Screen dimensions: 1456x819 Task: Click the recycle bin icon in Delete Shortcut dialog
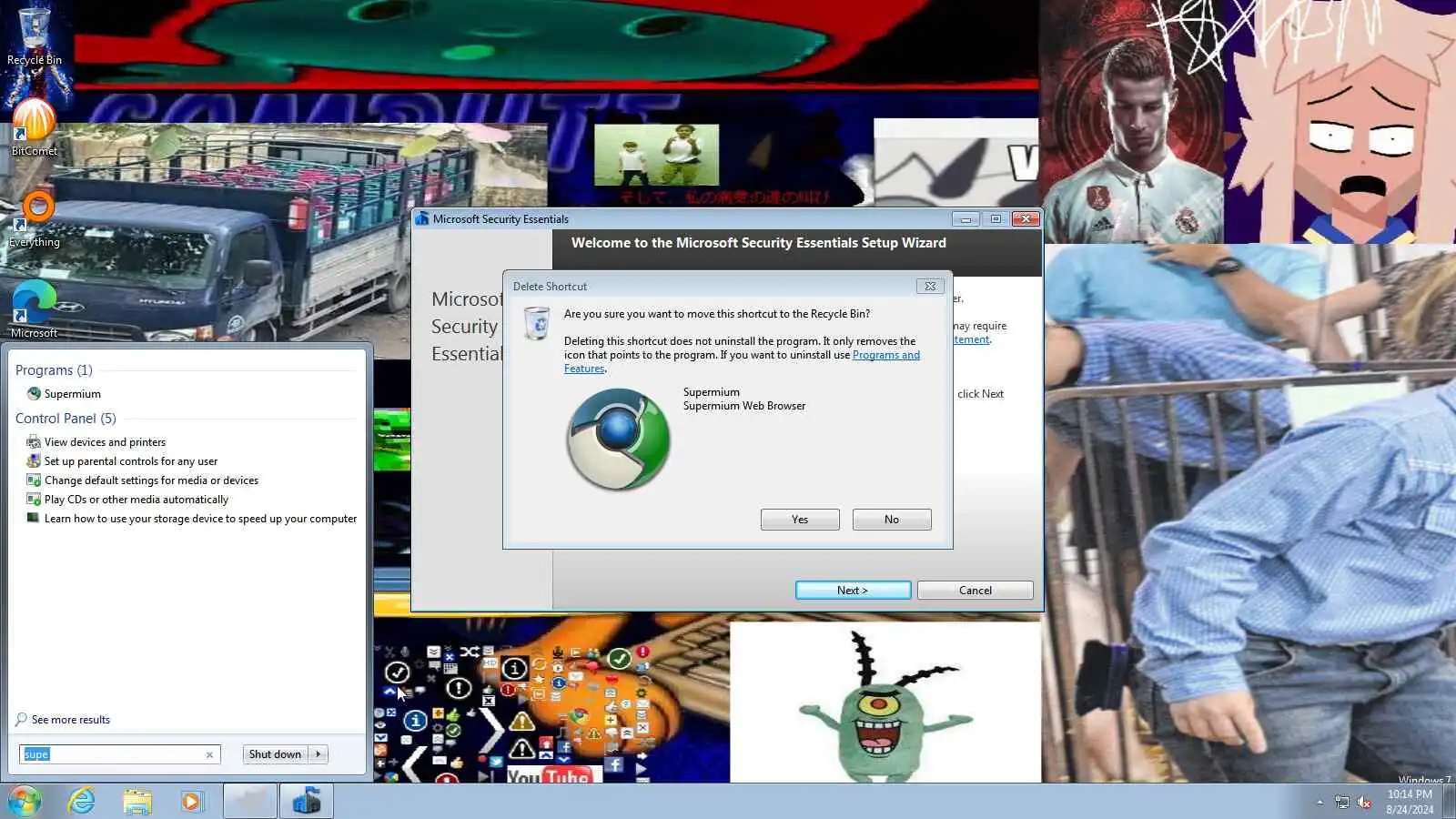[537, 323]
